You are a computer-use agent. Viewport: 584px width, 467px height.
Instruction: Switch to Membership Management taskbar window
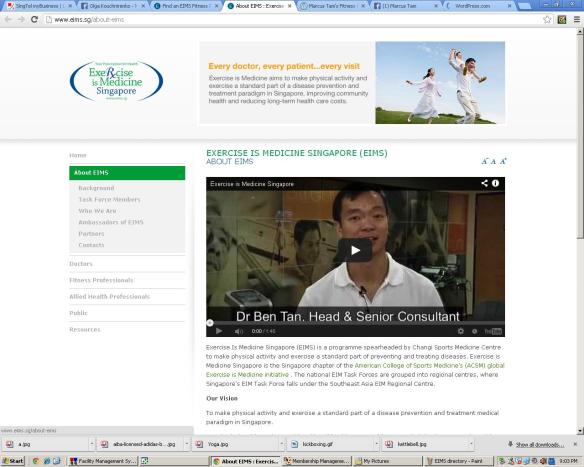click(x=317, y=461)
